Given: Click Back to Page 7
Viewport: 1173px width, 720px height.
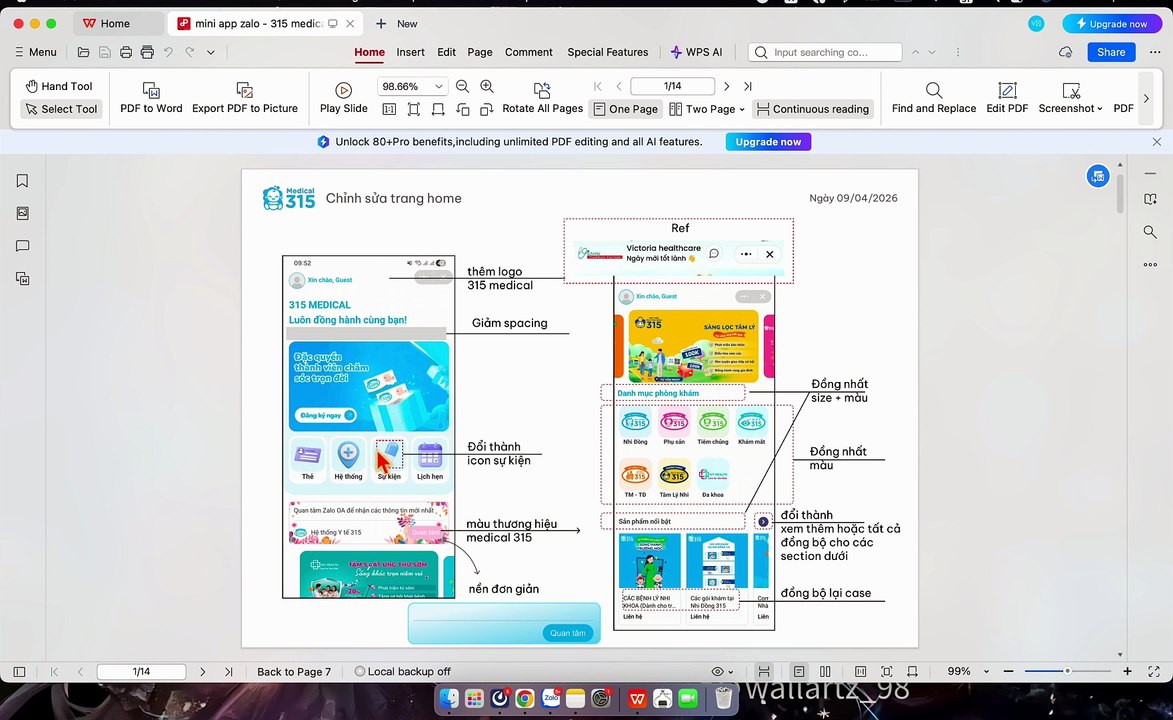Looking at the screenshot, I should click(x=294, y=671).
